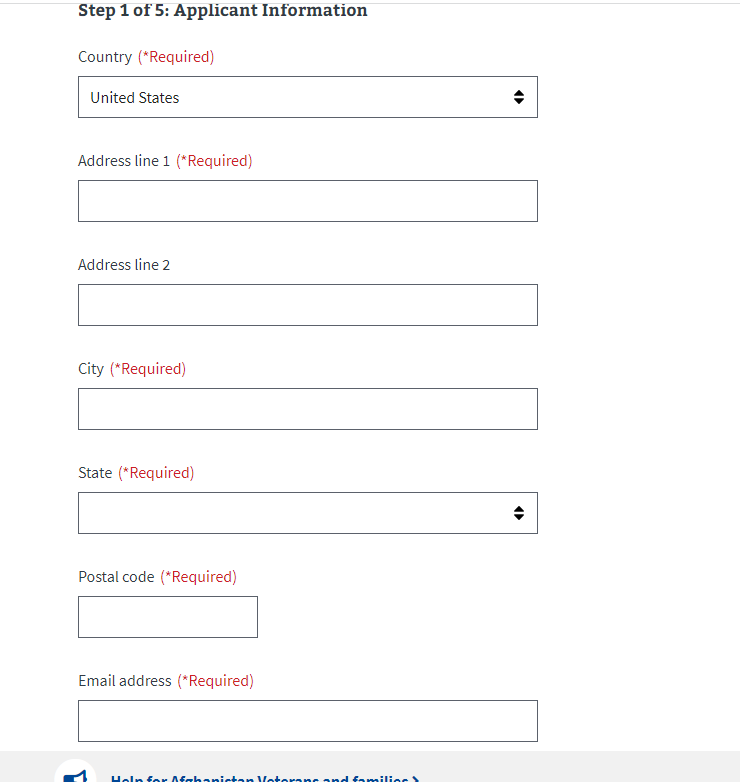Viewport: 740px width, 782px height.
Task: Focus the Address line 1 text box
Action: [x=307, y=201]
